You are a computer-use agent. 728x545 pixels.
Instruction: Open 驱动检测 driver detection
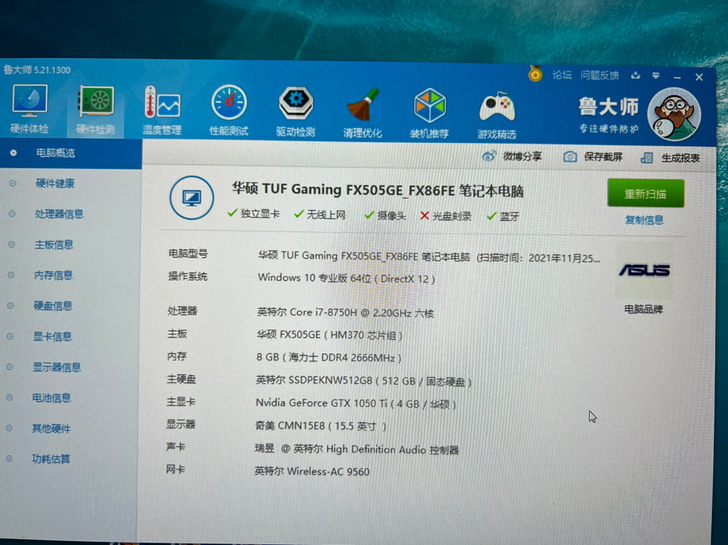296,112
